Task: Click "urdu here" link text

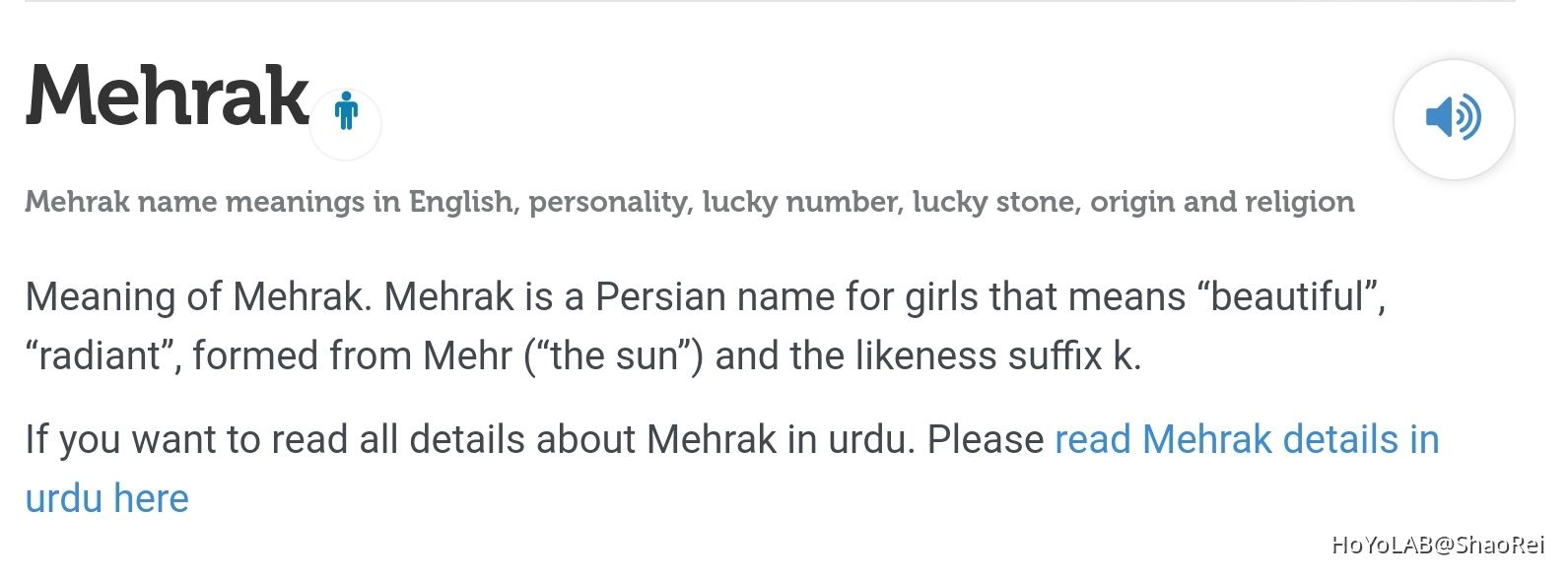Action: tap(106, 498)
